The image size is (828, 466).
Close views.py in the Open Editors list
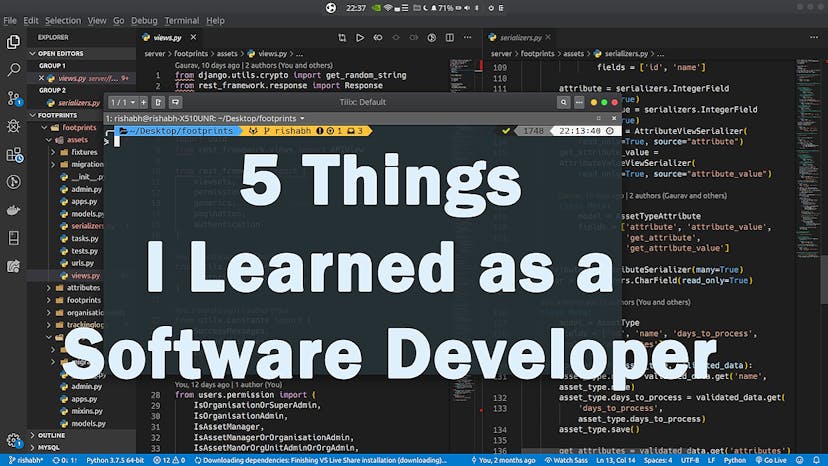coord(41,78)
